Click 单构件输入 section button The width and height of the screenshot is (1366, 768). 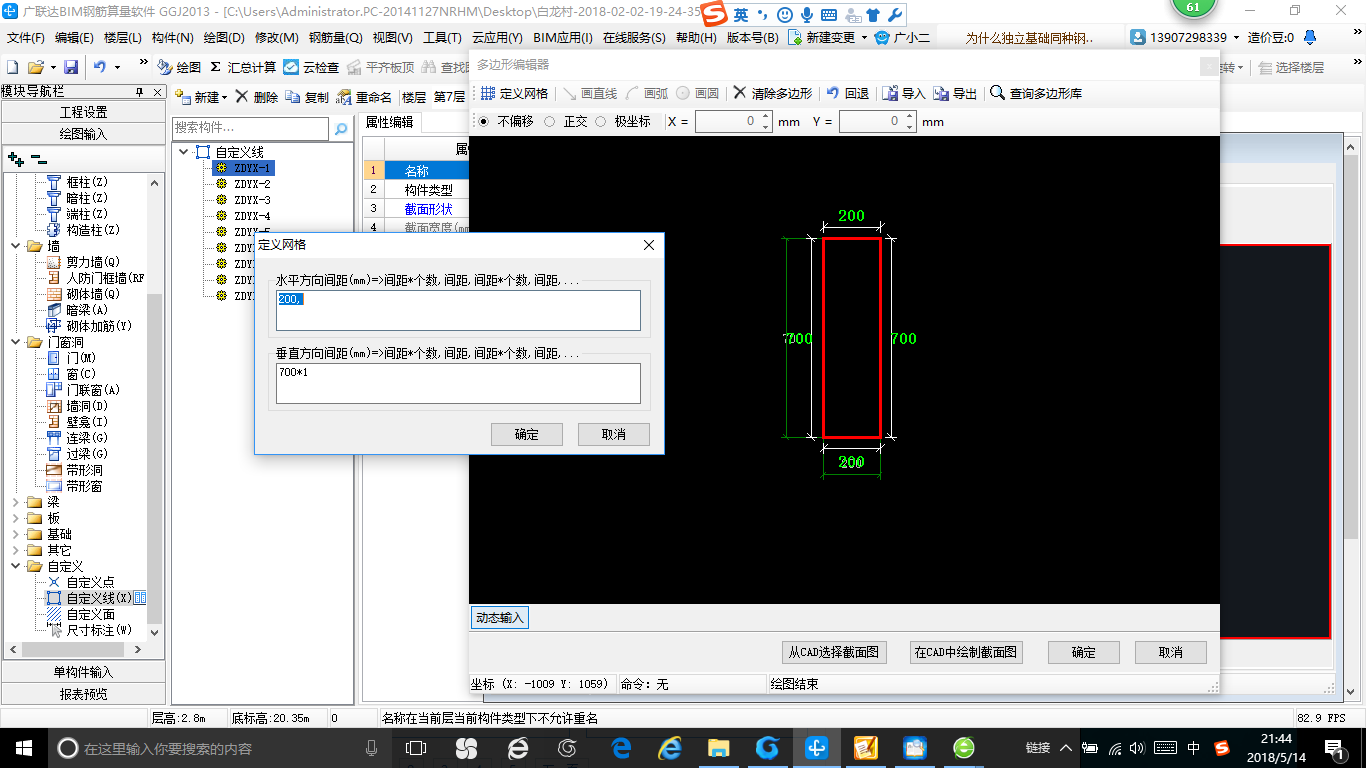coord(84,672)
